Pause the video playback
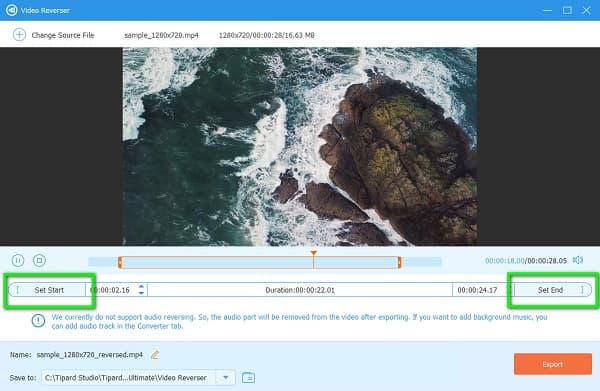Viewport: 600px width, 391px height. tap(18, 261)
